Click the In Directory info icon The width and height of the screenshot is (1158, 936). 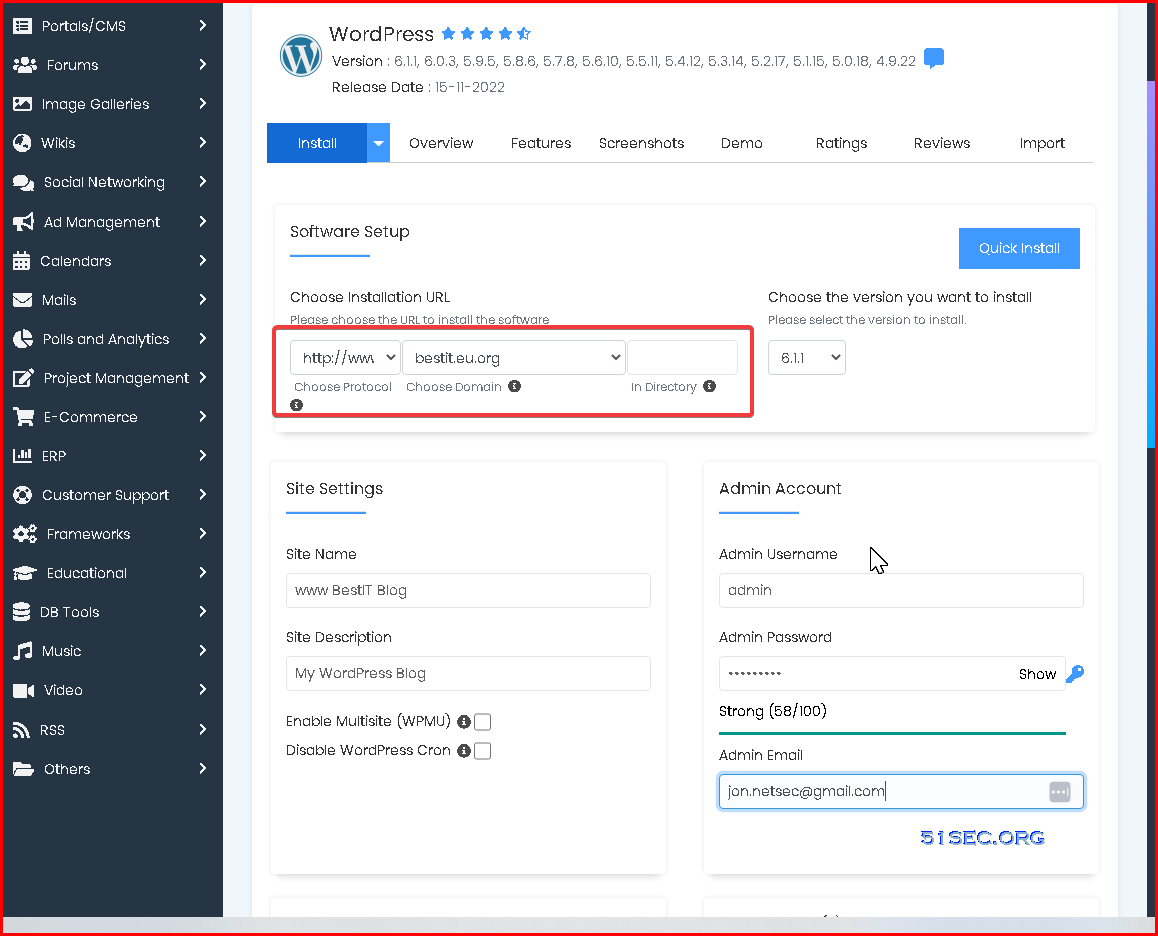pos(710,386)
